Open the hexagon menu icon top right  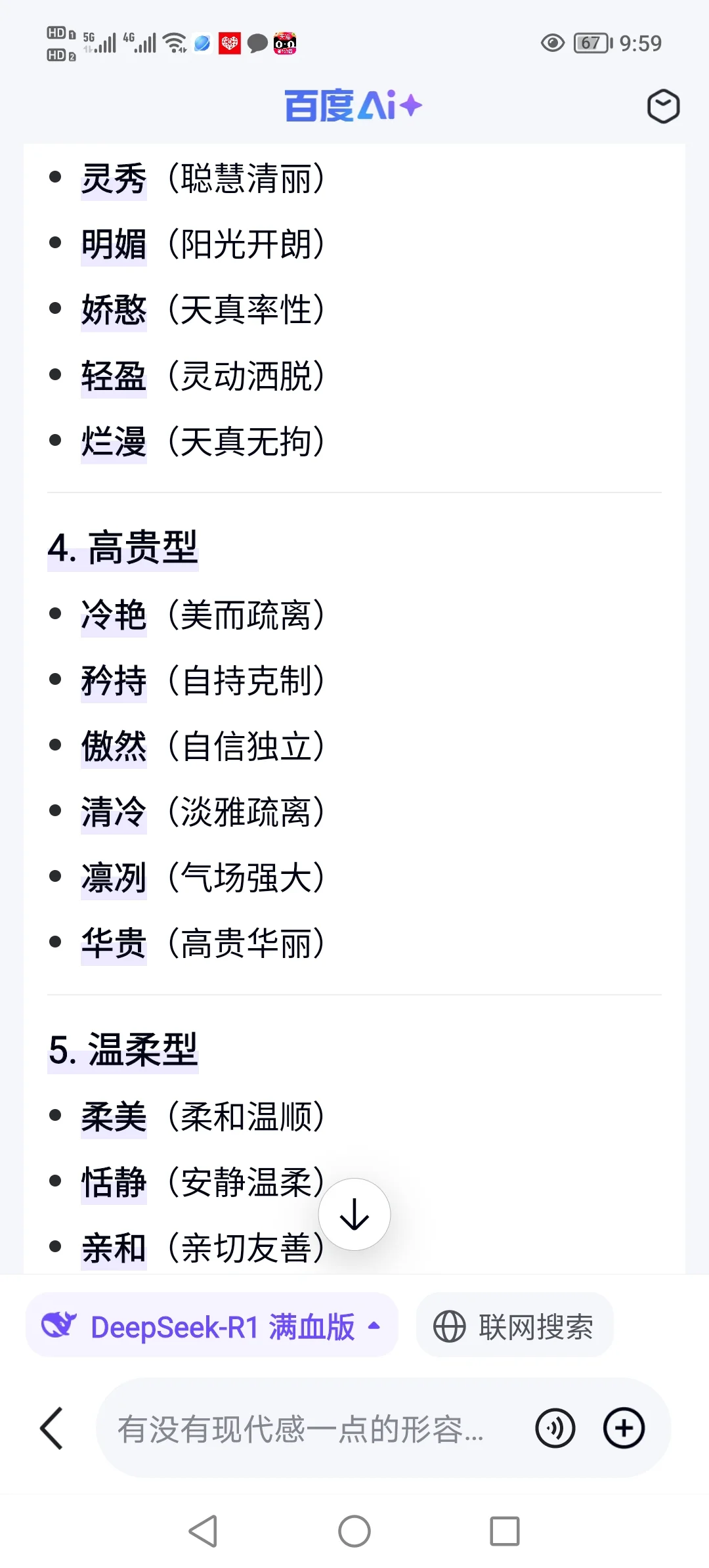click(663, 106)
